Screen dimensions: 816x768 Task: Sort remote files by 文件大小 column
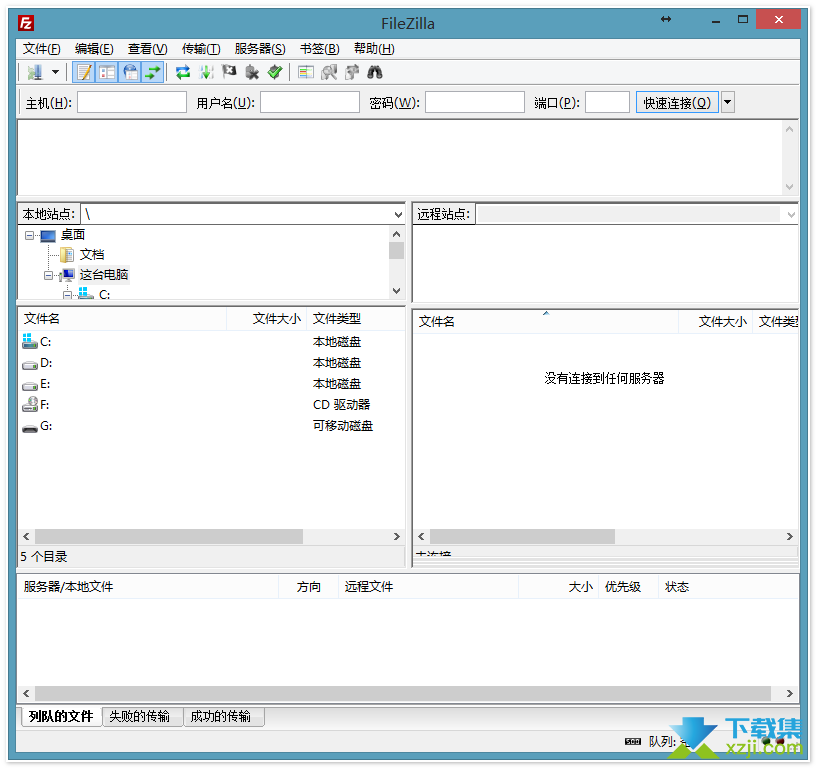[x=716, y=322]
